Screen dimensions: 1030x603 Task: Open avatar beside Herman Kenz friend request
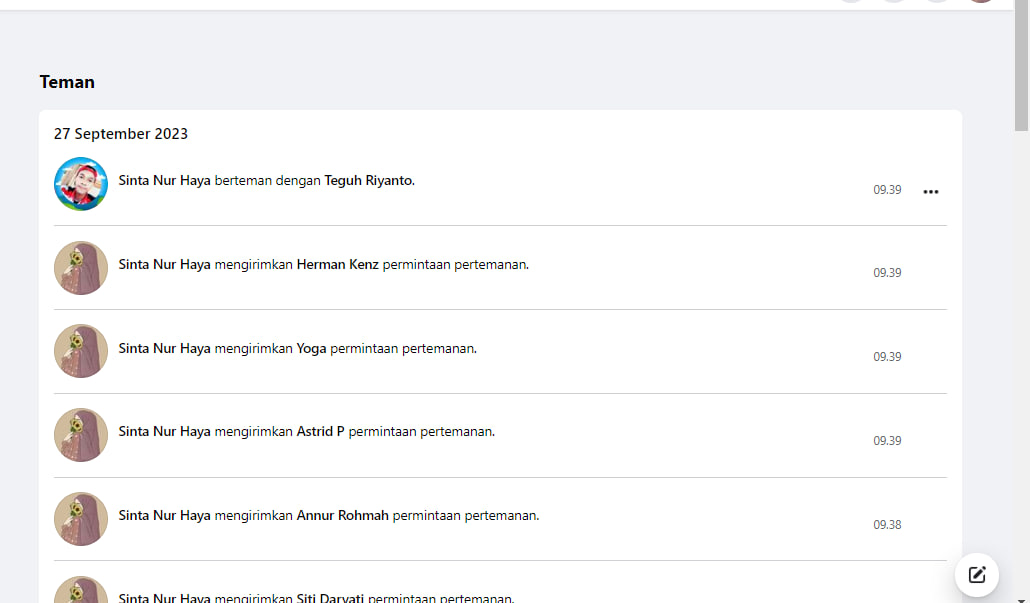click(x=81, y=267)
